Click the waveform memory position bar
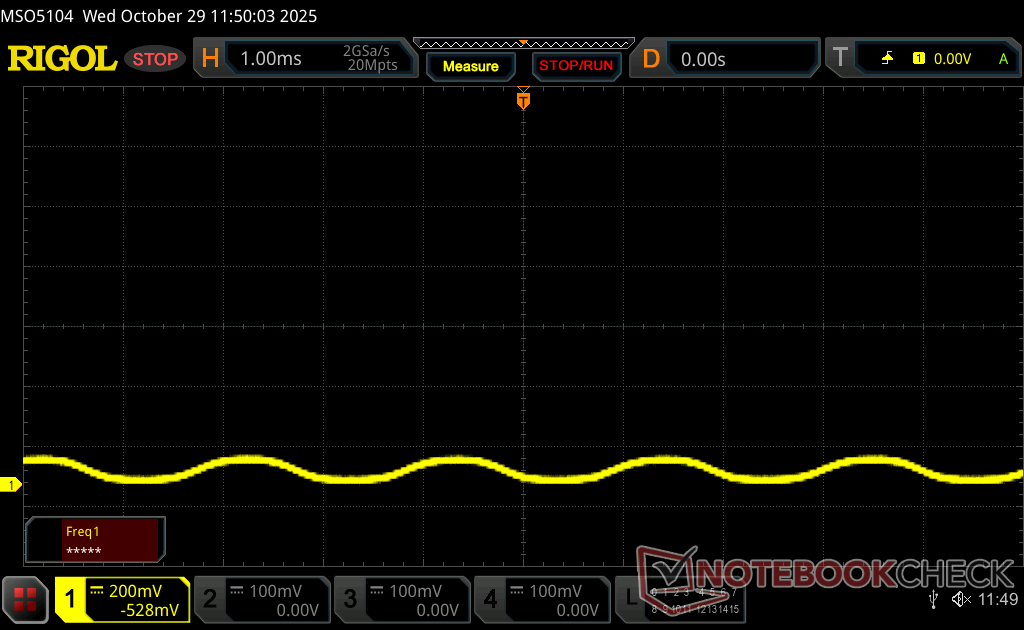The height and width of the screenshot is (630, 1024). (x=523, y=42)
